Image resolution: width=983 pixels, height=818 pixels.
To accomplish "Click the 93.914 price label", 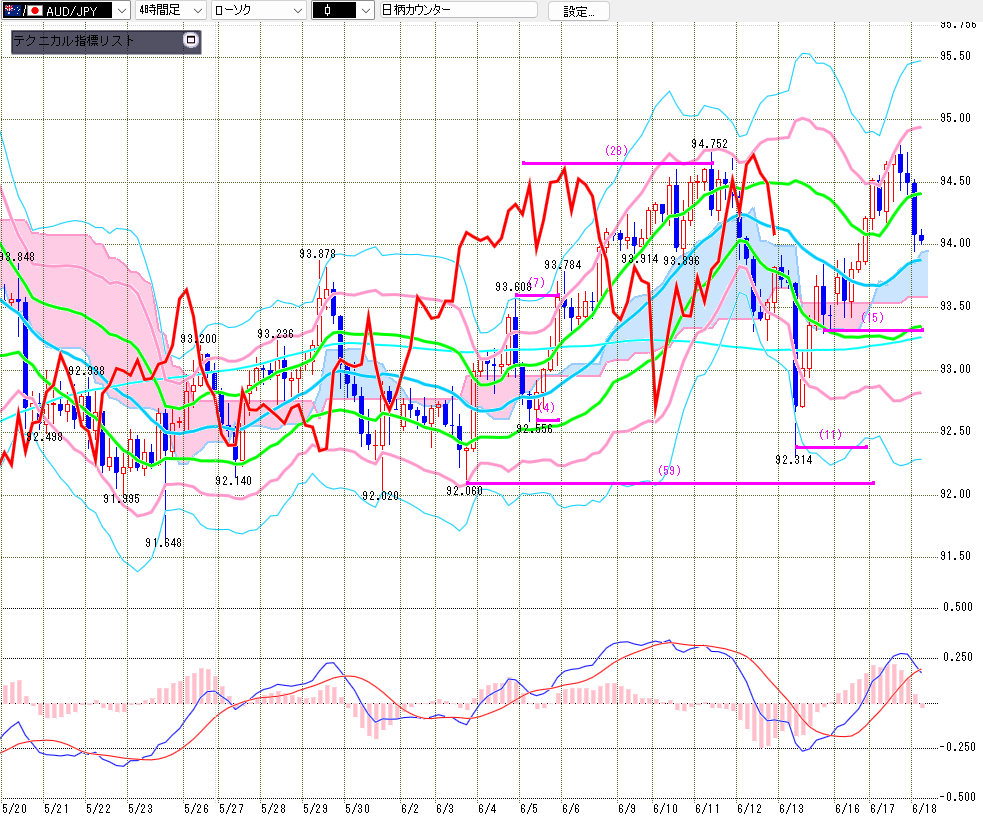I will (639, 259).
